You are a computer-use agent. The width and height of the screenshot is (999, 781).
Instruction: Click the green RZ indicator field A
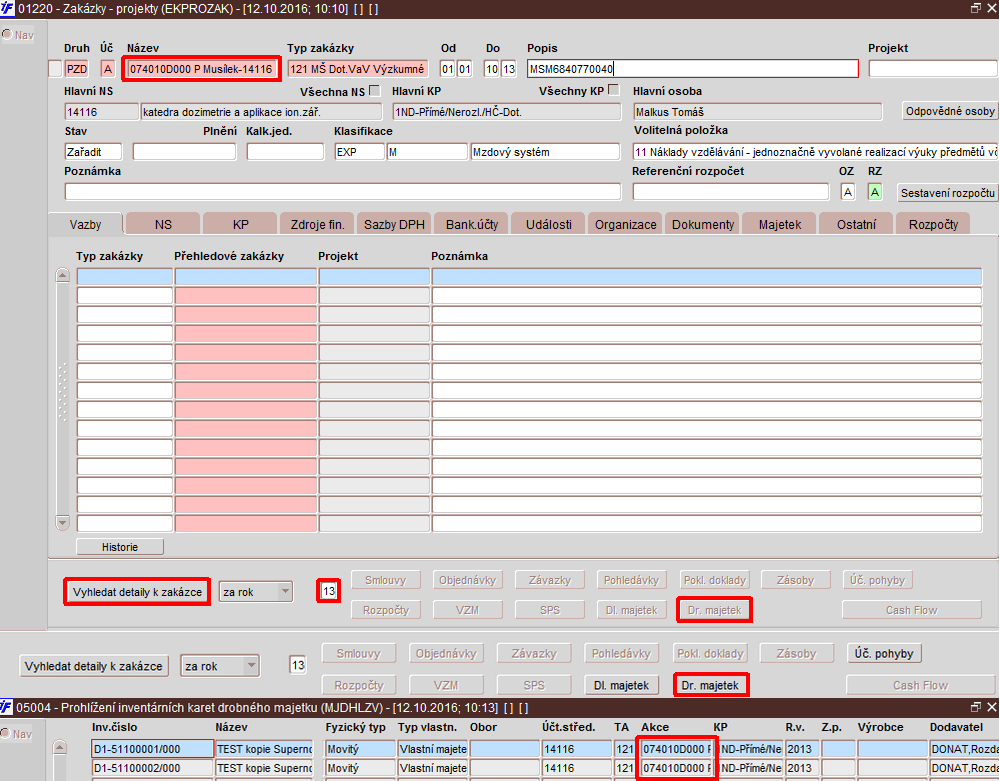click(875, 192)
